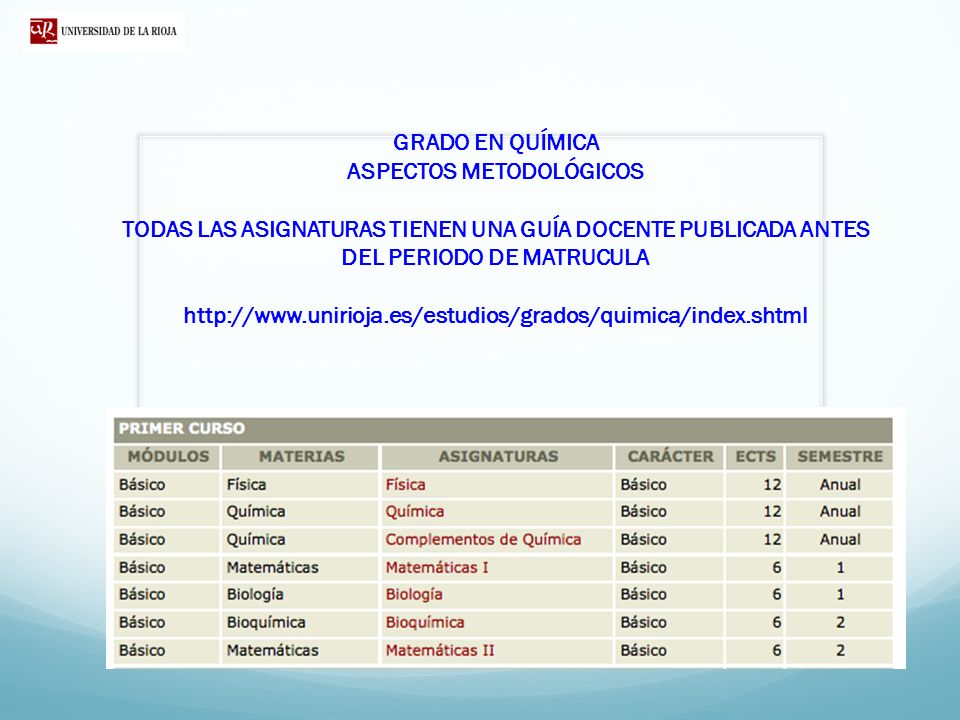
Task: Open the red Química subject link with 12 ECTS Anual
Action: click(x=414, y=511)
